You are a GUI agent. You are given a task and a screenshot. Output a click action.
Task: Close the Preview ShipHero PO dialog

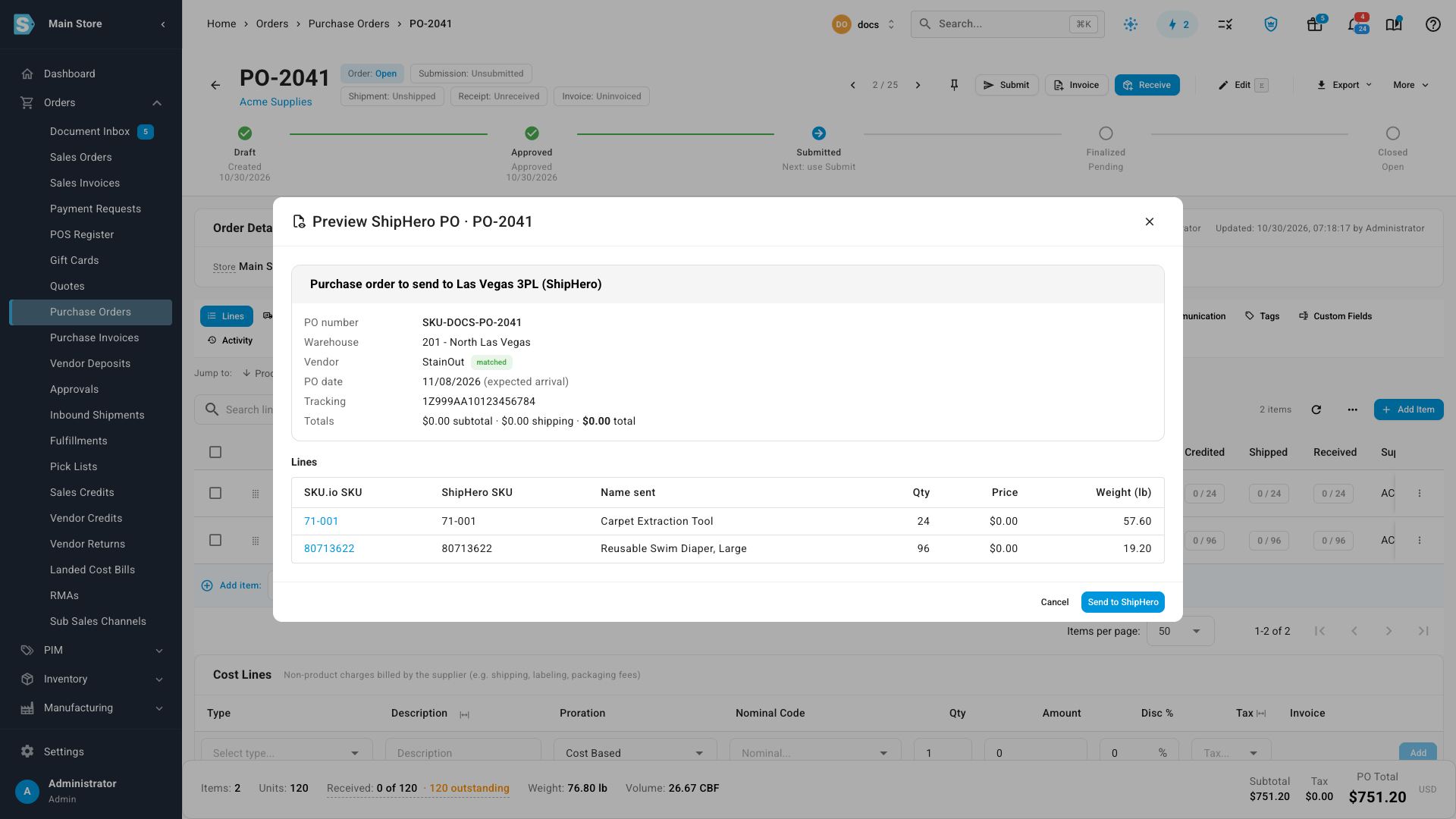(x=1150, y=221)
